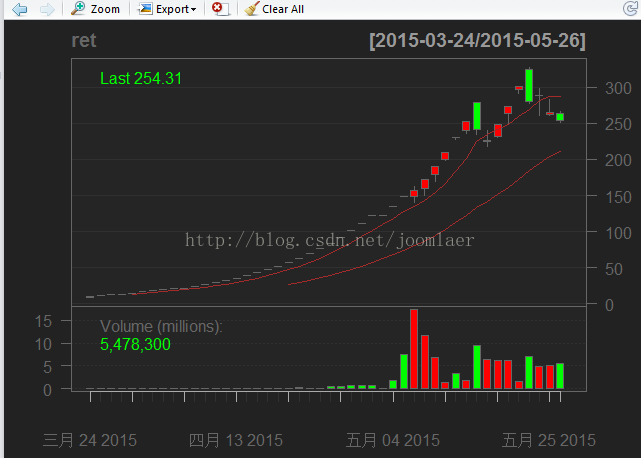Open the Zoom plot viewer
This screenshot has height=458, width=641.
[x=95, y=9]
